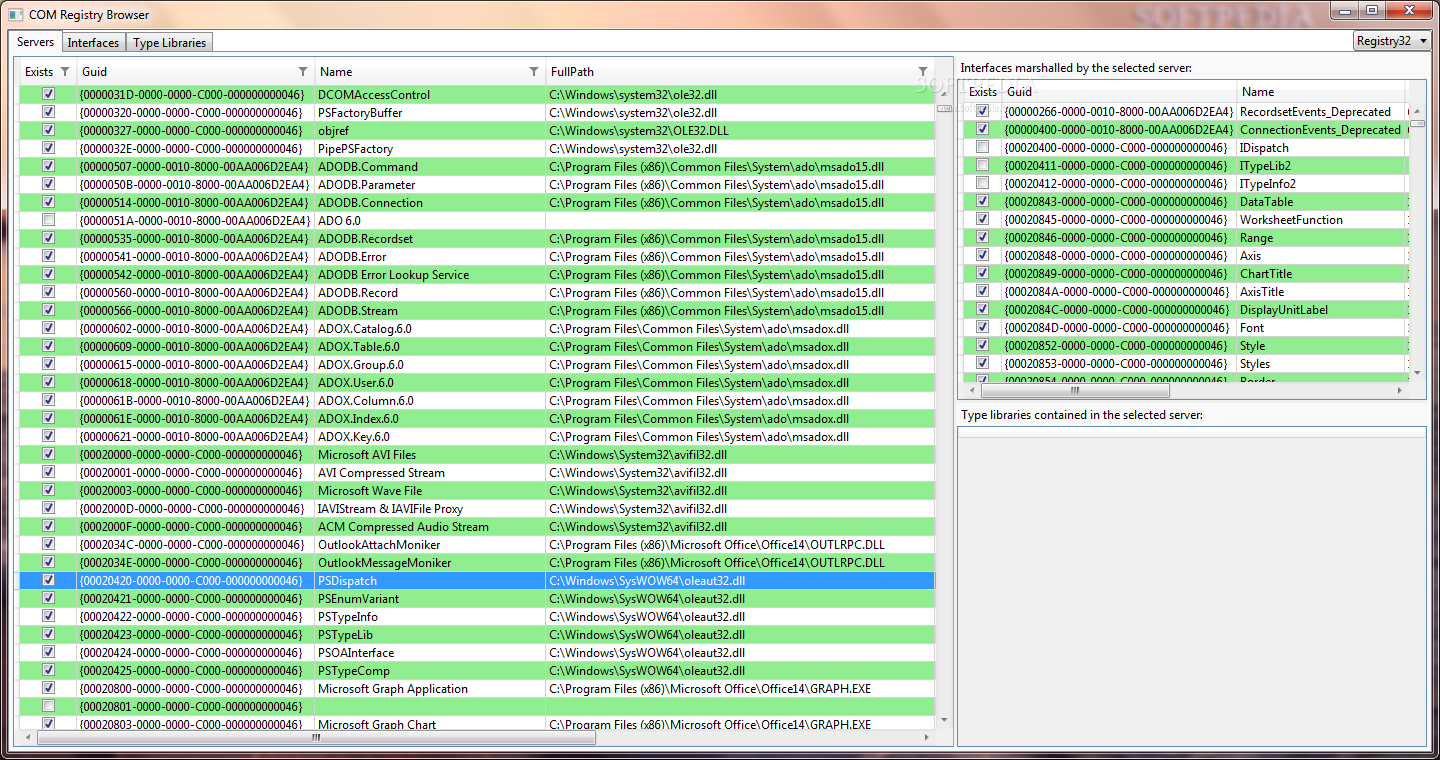
Task: Click interfaces panel Guid column header
Action: click(x=1120, y=92)
